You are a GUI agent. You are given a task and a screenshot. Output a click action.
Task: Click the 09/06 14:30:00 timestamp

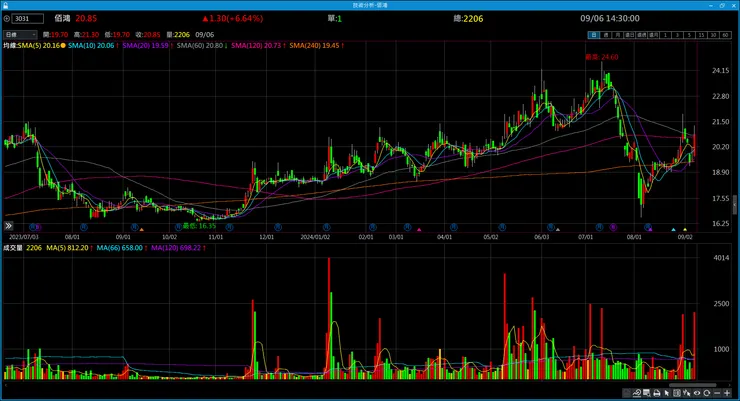click(610, 19)
